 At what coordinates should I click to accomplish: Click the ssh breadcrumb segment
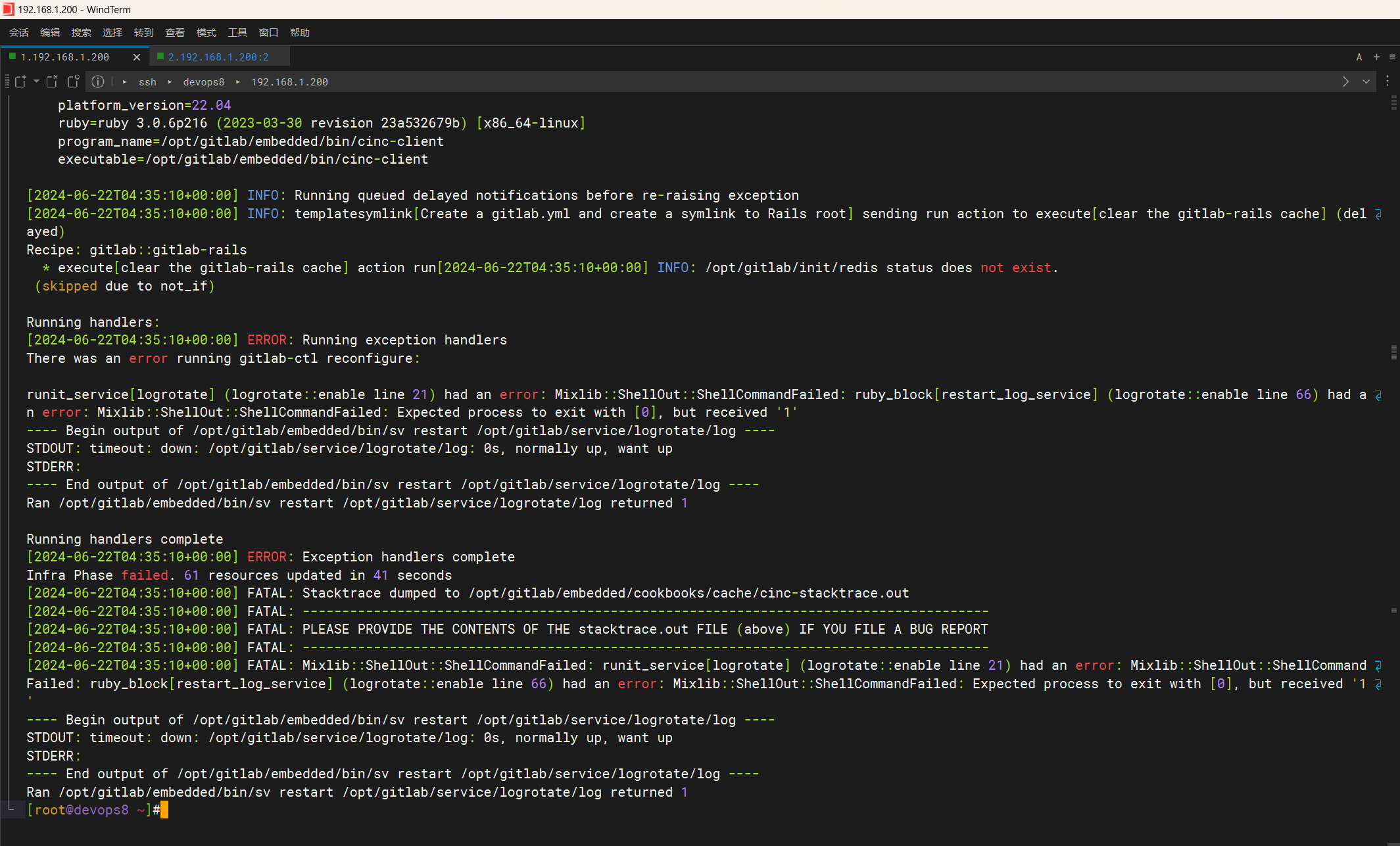tap(147, 82)
